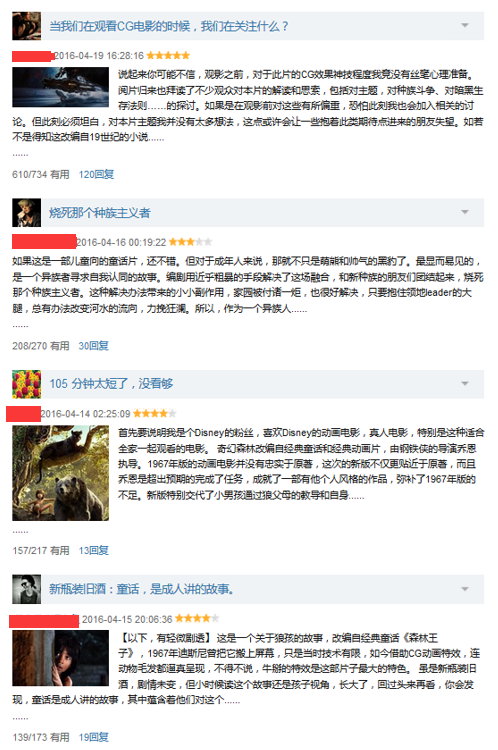
Task: View 30回复 replies of second review
Action: coord(93,346)
